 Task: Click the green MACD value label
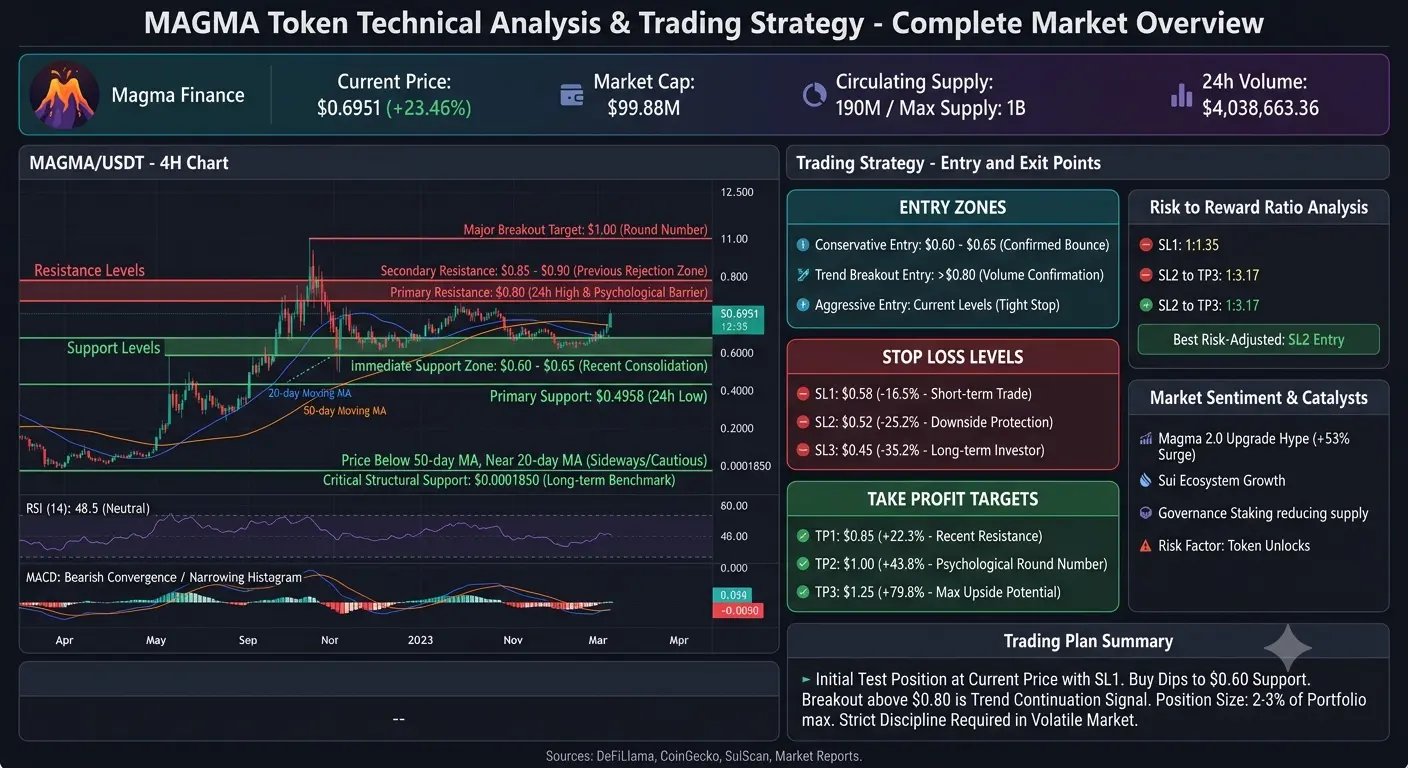(x=740, y=595)
